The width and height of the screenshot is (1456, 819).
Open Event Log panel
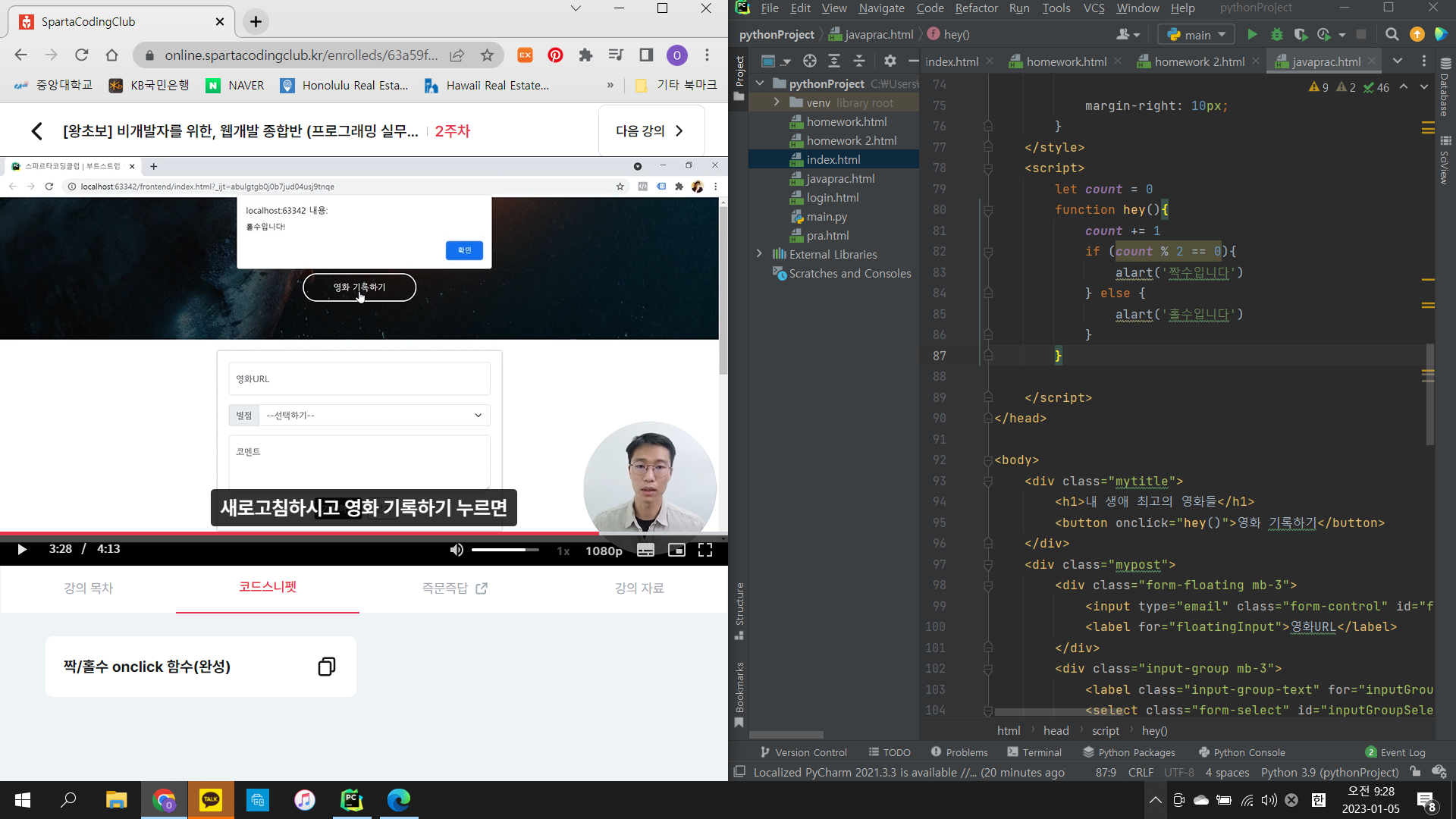[x=1395, y=752]
